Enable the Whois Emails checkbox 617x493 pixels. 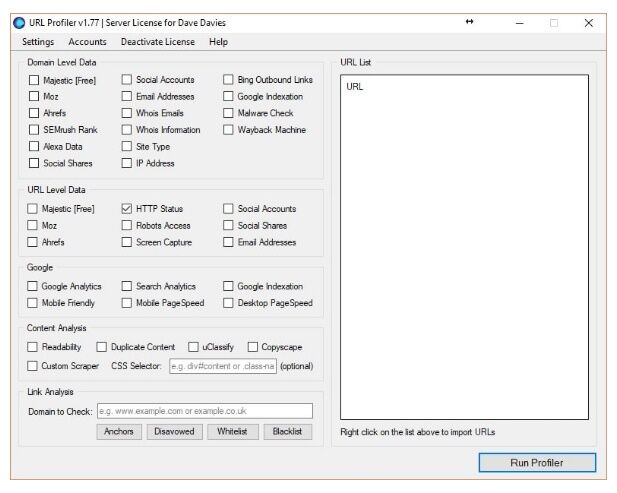(126, 113)
